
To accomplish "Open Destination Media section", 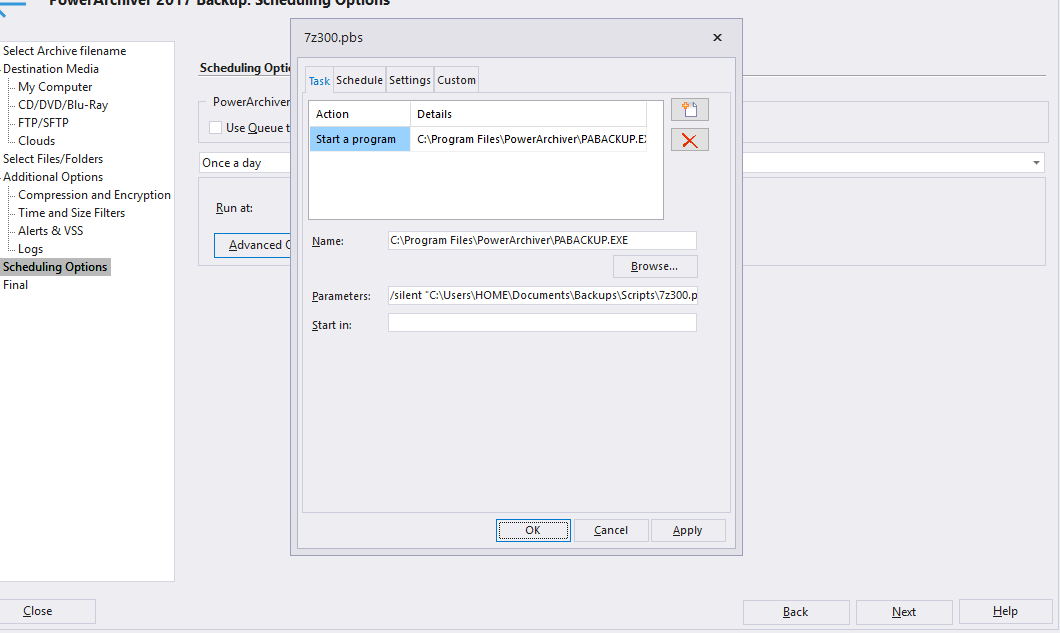I will (51, 69).
